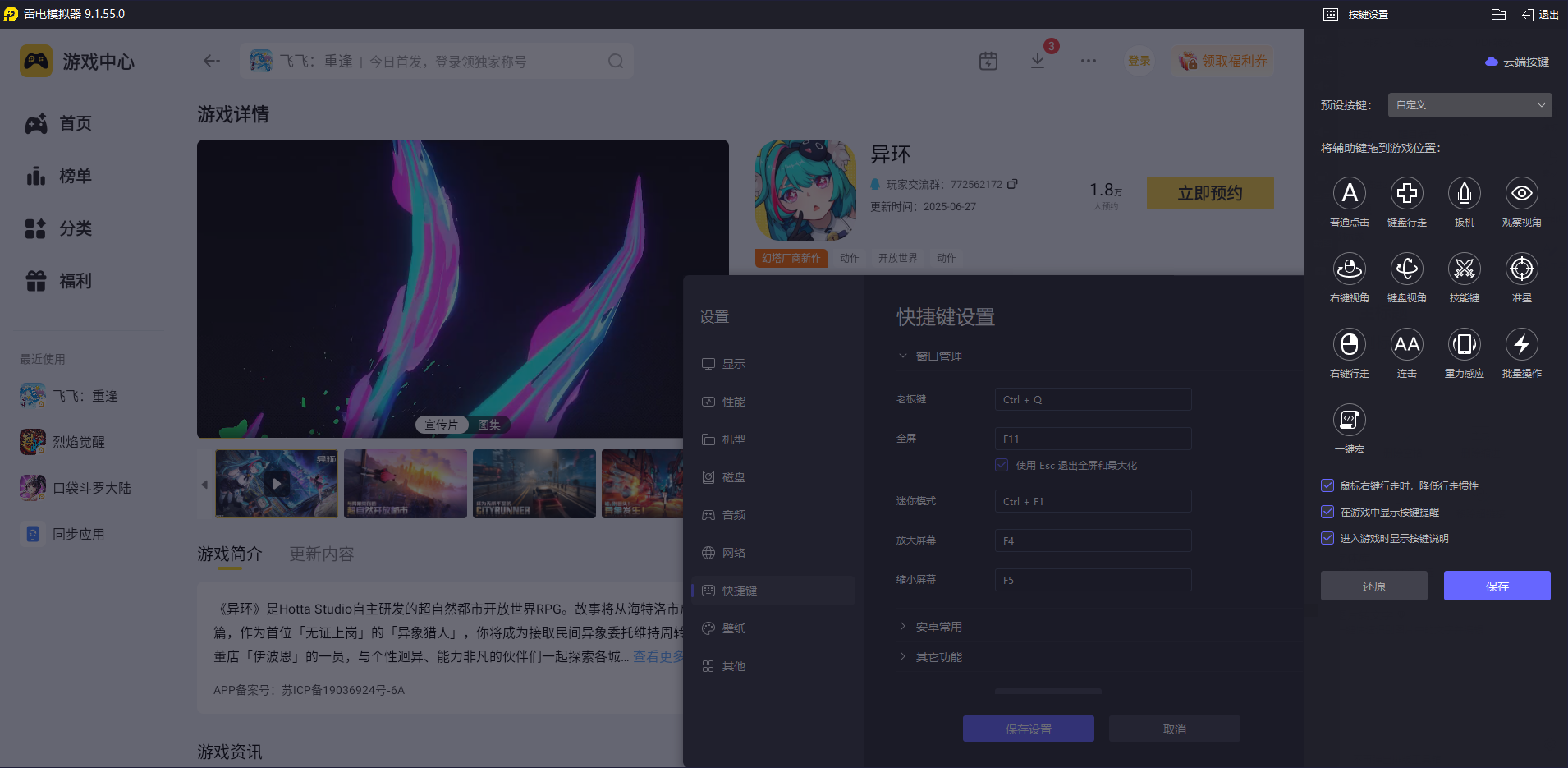
Task: Open the 预设按键 dropdown
Action: coord(1468,105)
